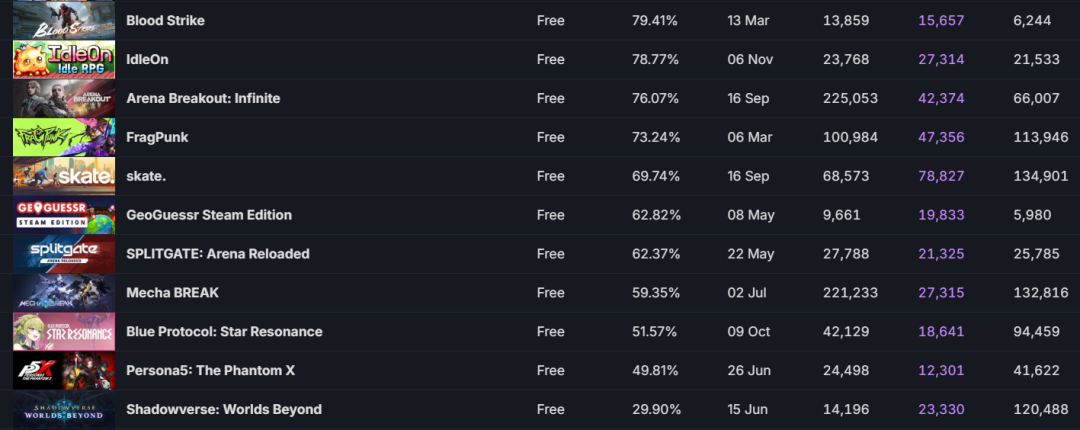Select Blood Strike's 79.41% rating cell
The image size is (1080, 430).
(x=655, y=20)
